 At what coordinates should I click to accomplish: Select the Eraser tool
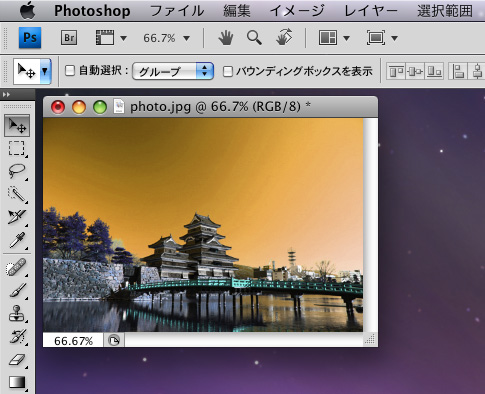pyautogui.click(x=17, y=359)
